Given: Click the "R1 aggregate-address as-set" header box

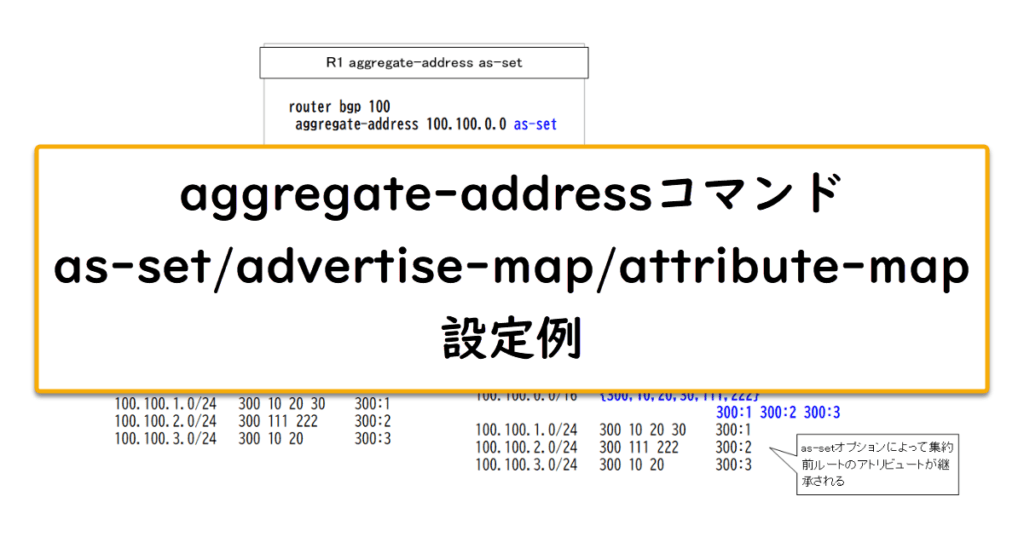Looking at the screenshot, I should 424,63.
